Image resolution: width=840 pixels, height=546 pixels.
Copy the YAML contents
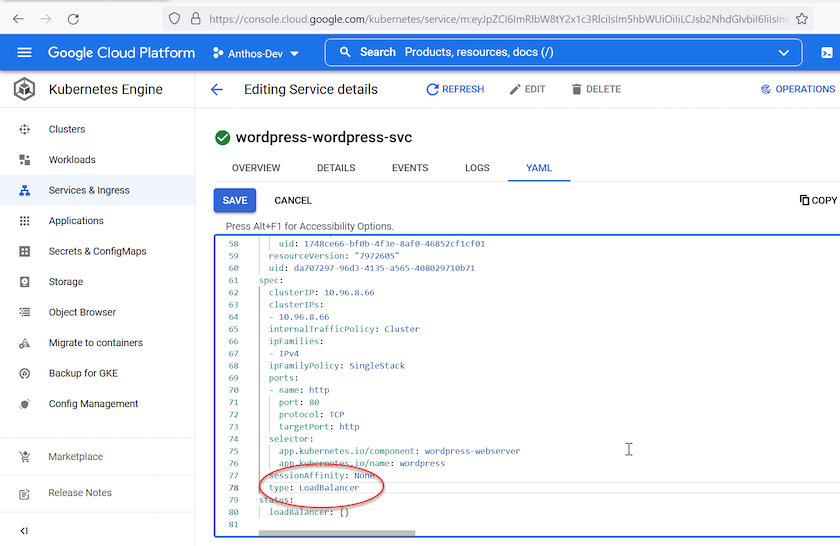coord(818,200)
